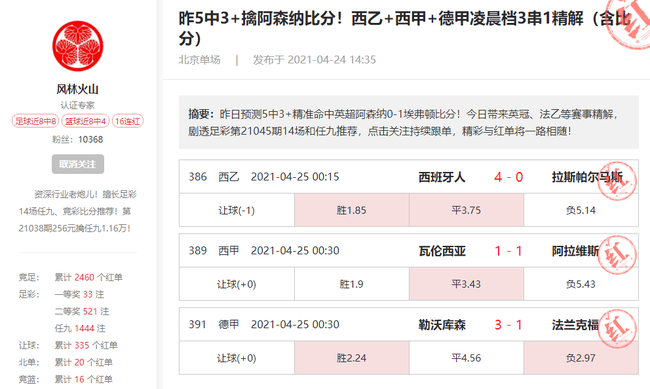
Task: Click the 足球近8中8 badge
Action: [x=35, y=121]
